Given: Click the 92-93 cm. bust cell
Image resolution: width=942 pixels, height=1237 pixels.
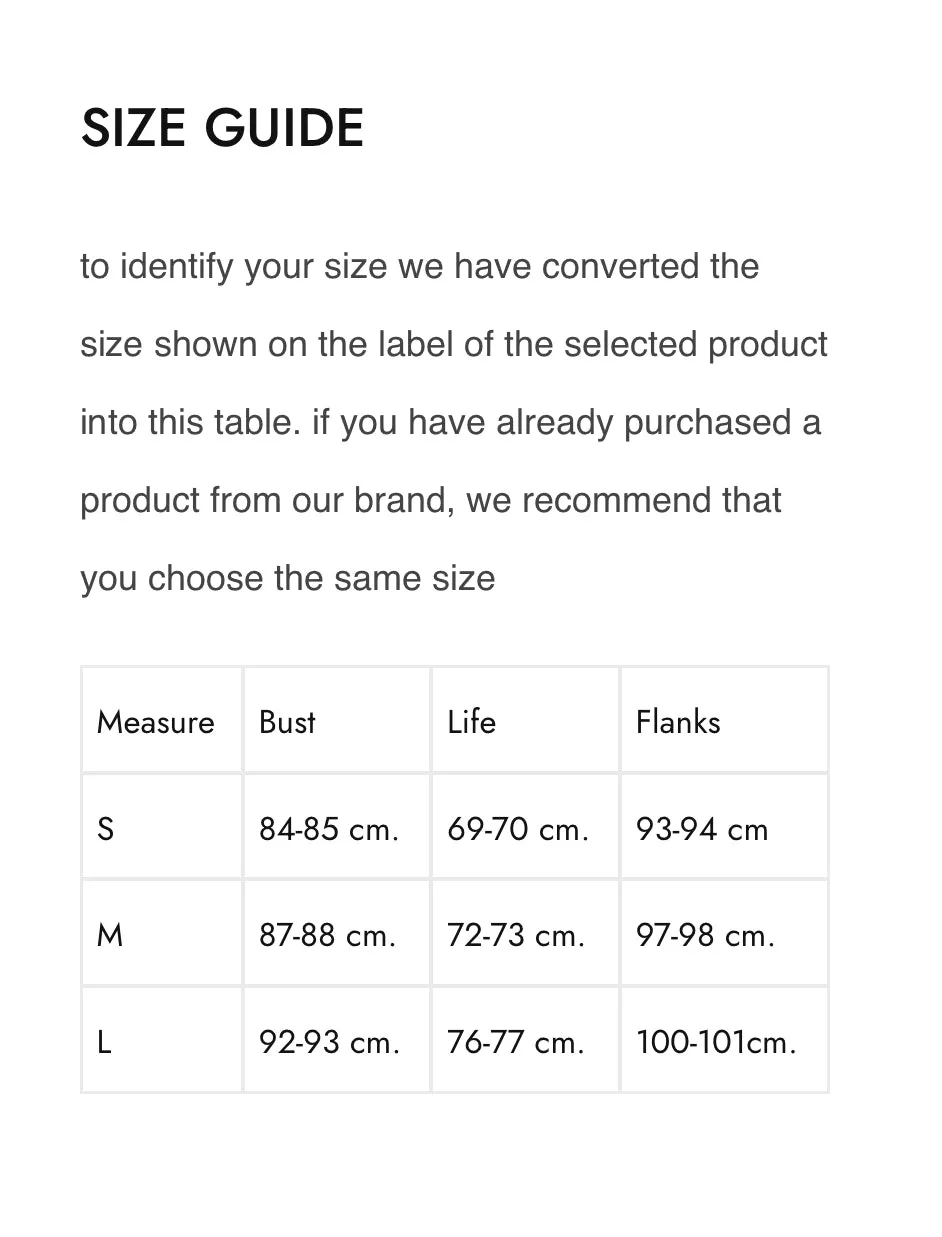Looking at the screenshot, I should point(336,1041).
